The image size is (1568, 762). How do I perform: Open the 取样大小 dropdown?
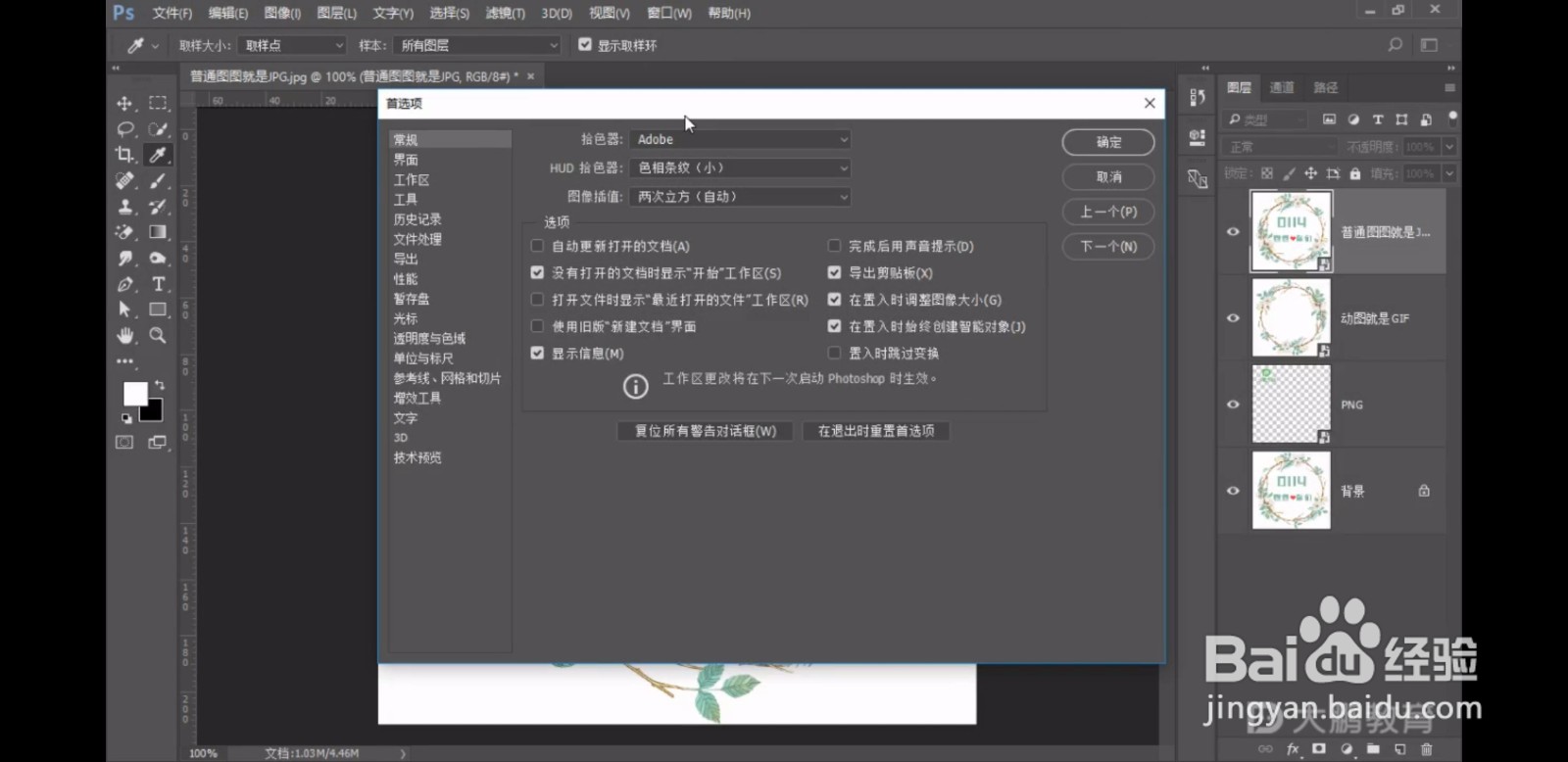tap(293, 45)
